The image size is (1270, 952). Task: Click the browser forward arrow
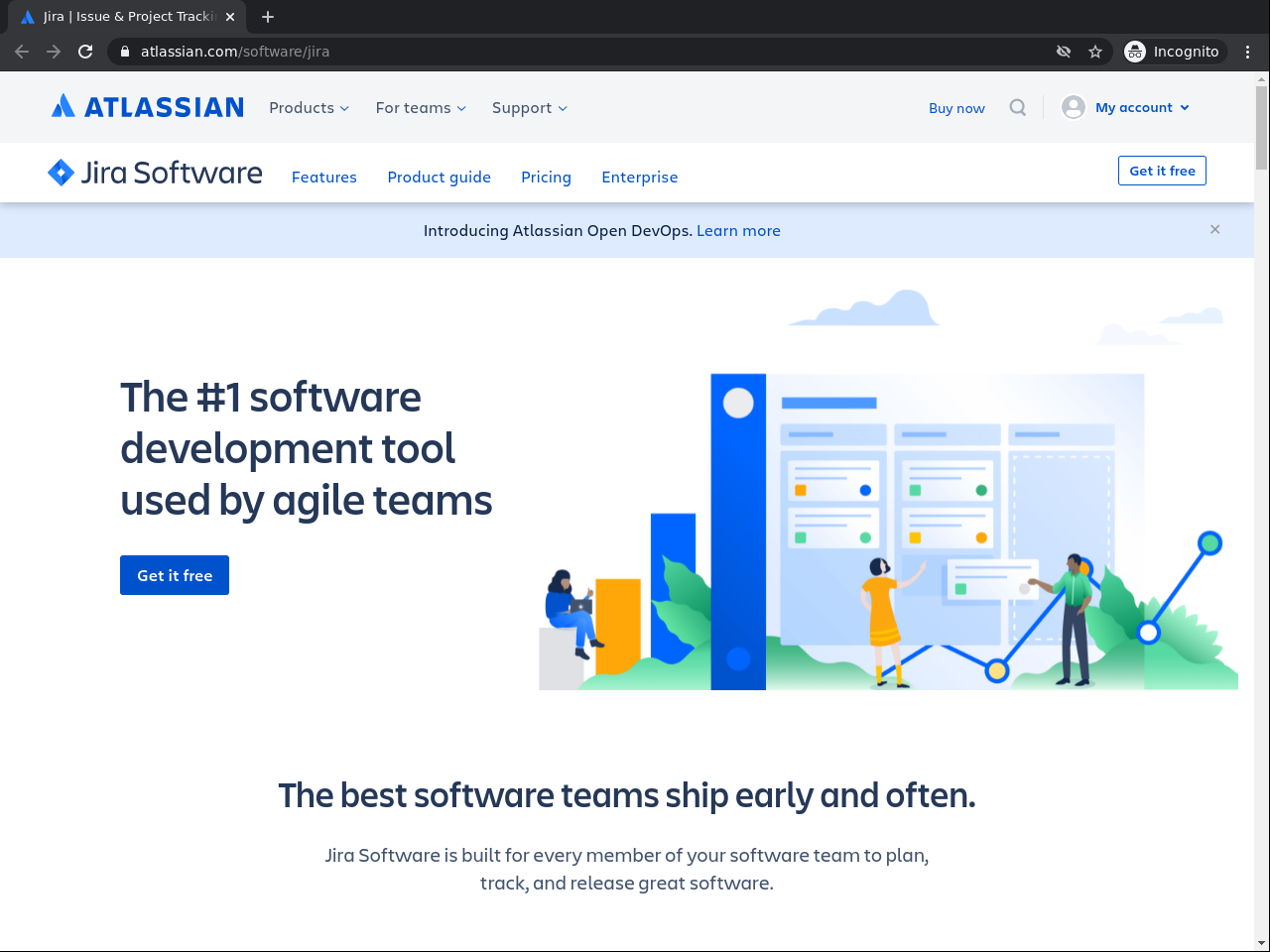(54, 52)
